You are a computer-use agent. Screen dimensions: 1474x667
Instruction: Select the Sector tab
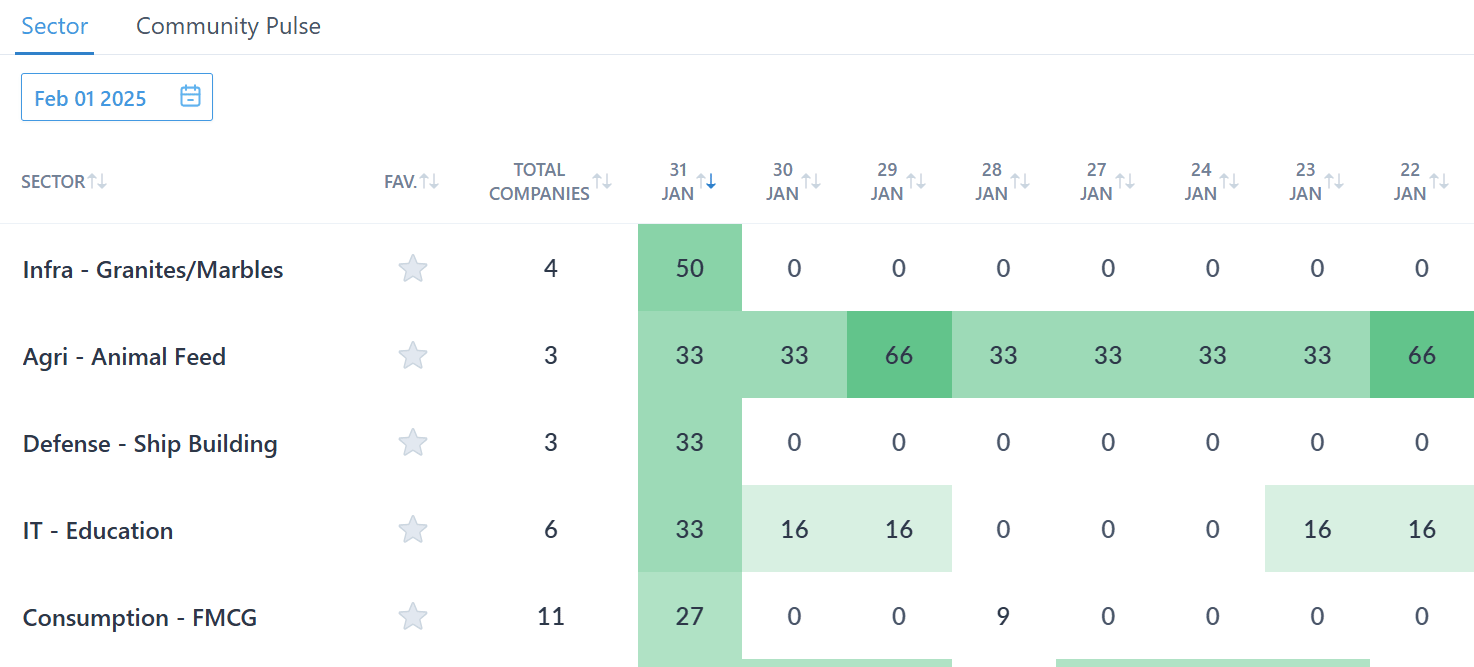55,26
